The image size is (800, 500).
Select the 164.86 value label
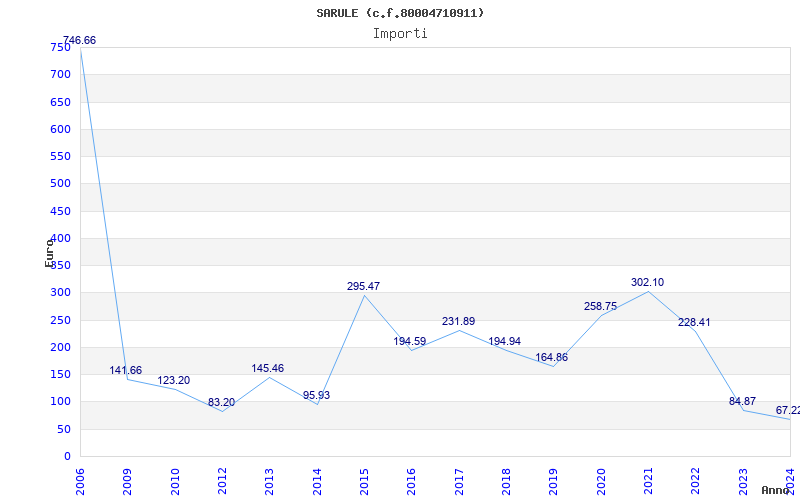coord(552,358)
